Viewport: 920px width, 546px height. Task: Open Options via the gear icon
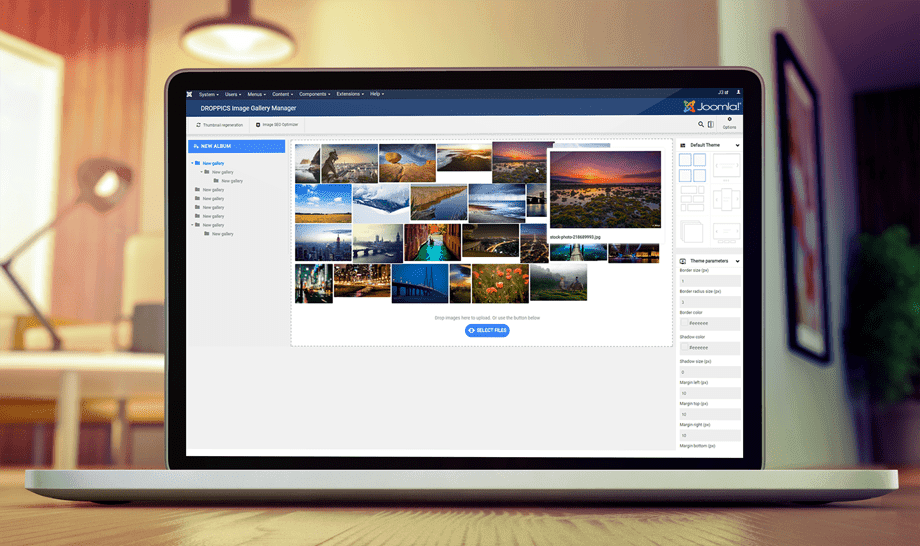pos(729,123)
